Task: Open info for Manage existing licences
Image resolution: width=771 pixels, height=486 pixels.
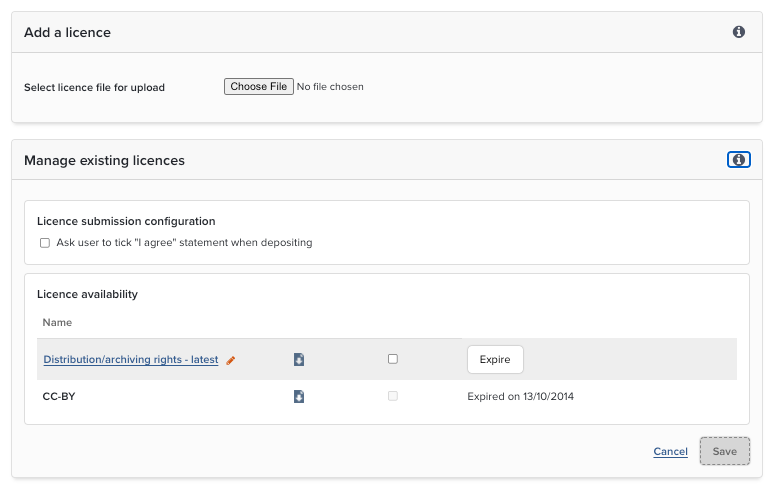Action: (x=739, y=160)
